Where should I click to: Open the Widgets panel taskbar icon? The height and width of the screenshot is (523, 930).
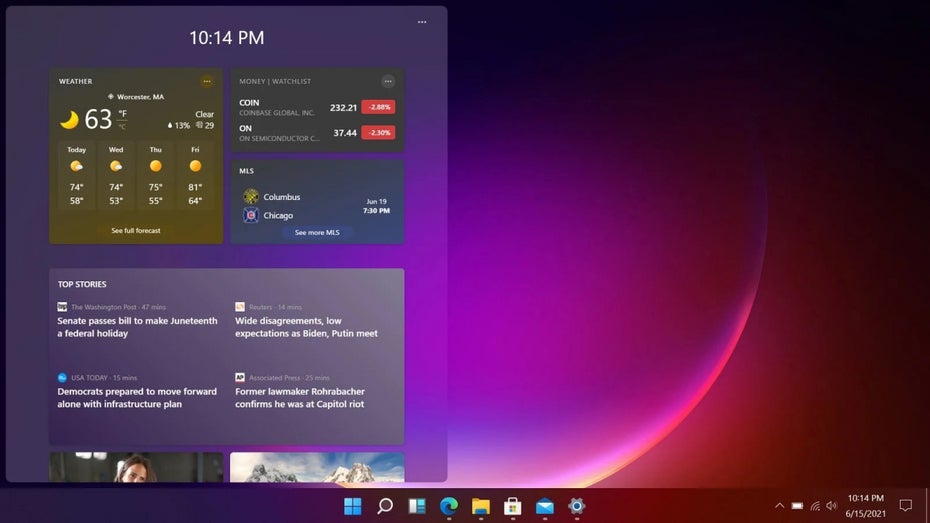tap(417, 506)
